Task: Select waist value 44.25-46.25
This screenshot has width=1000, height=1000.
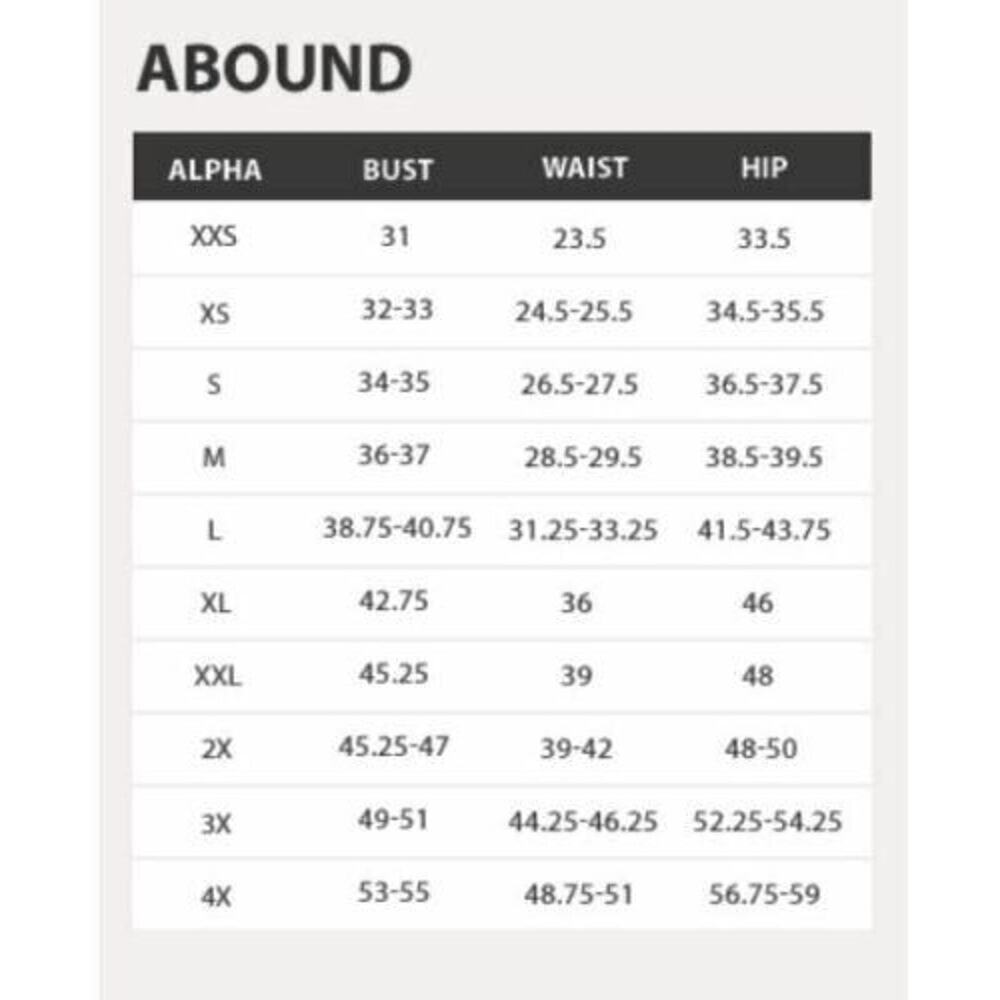Action: pyautogui.click(x=582, y=821)
